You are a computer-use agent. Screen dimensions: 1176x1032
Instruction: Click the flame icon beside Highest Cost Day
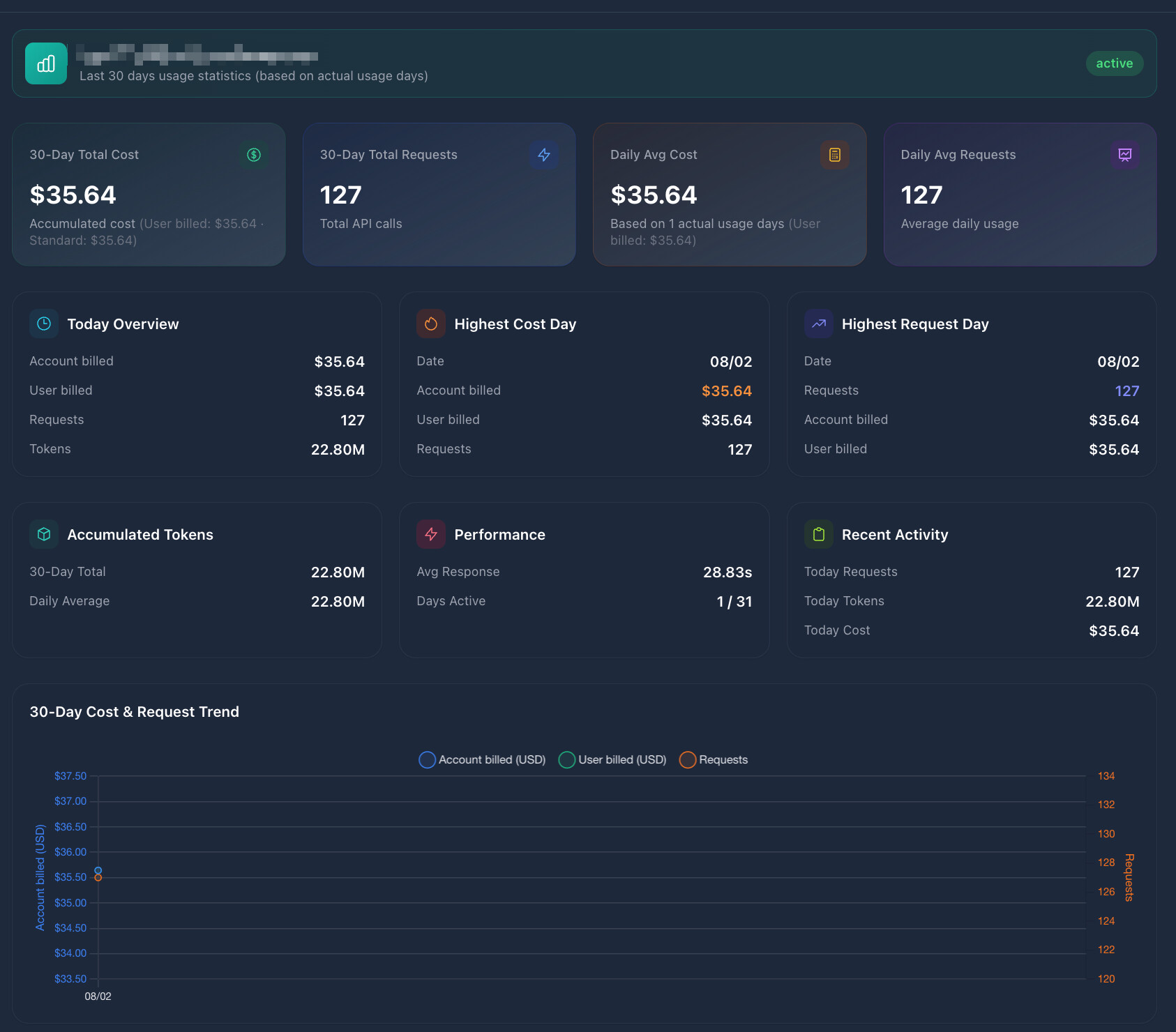point(431,324)
